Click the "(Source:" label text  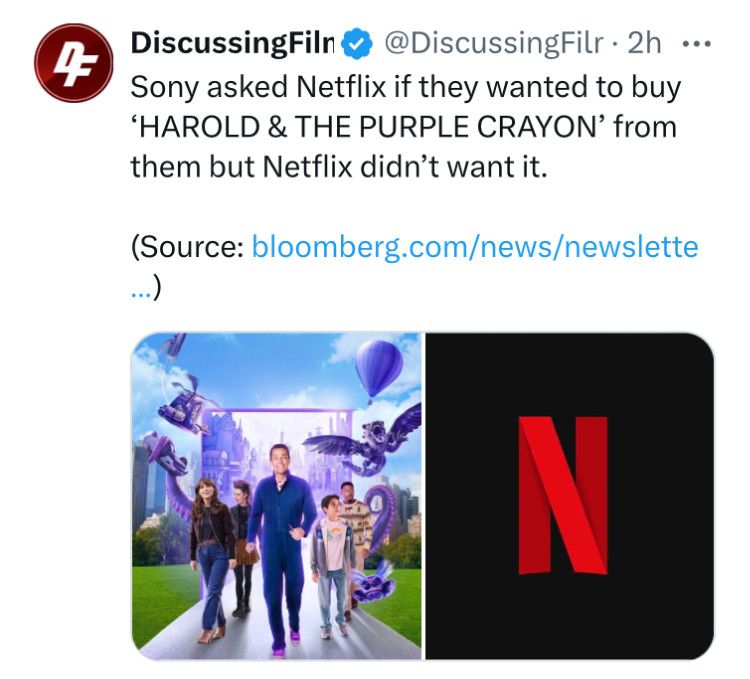point(188,247)
